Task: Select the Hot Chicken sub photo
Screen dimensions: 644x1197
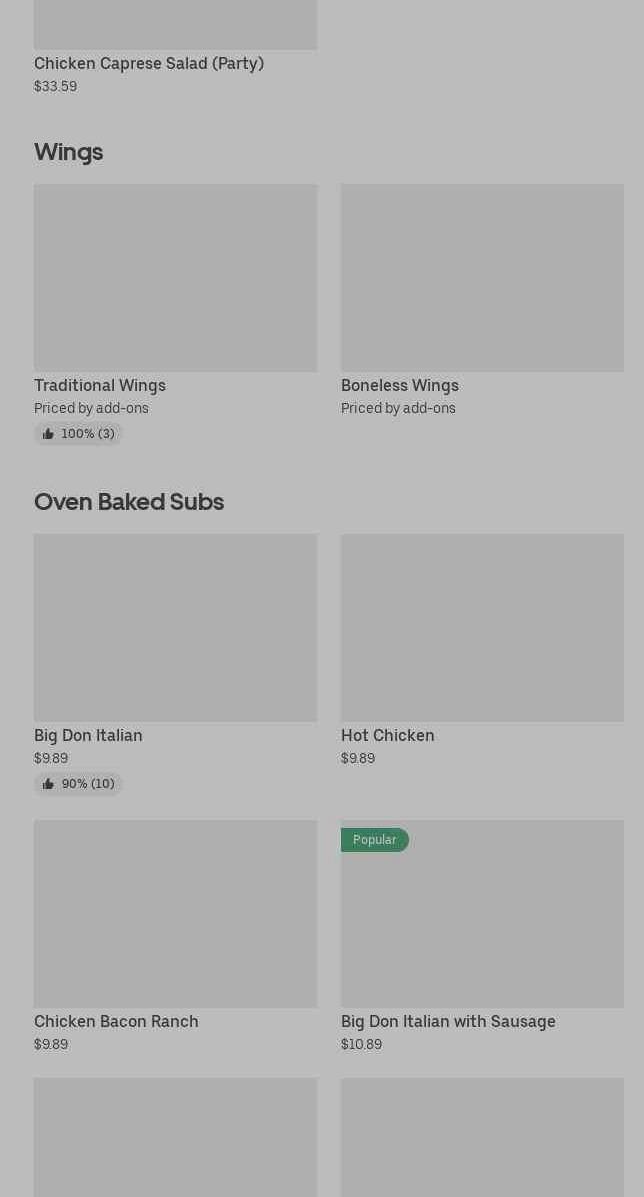Action: [482, 628]
